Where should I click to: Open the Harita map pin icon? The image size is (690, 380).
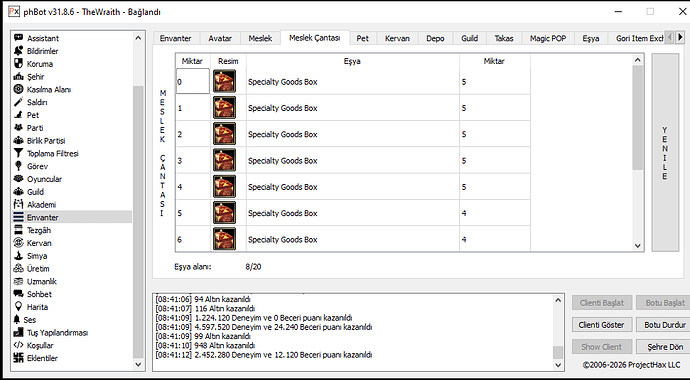coord(18,307)
